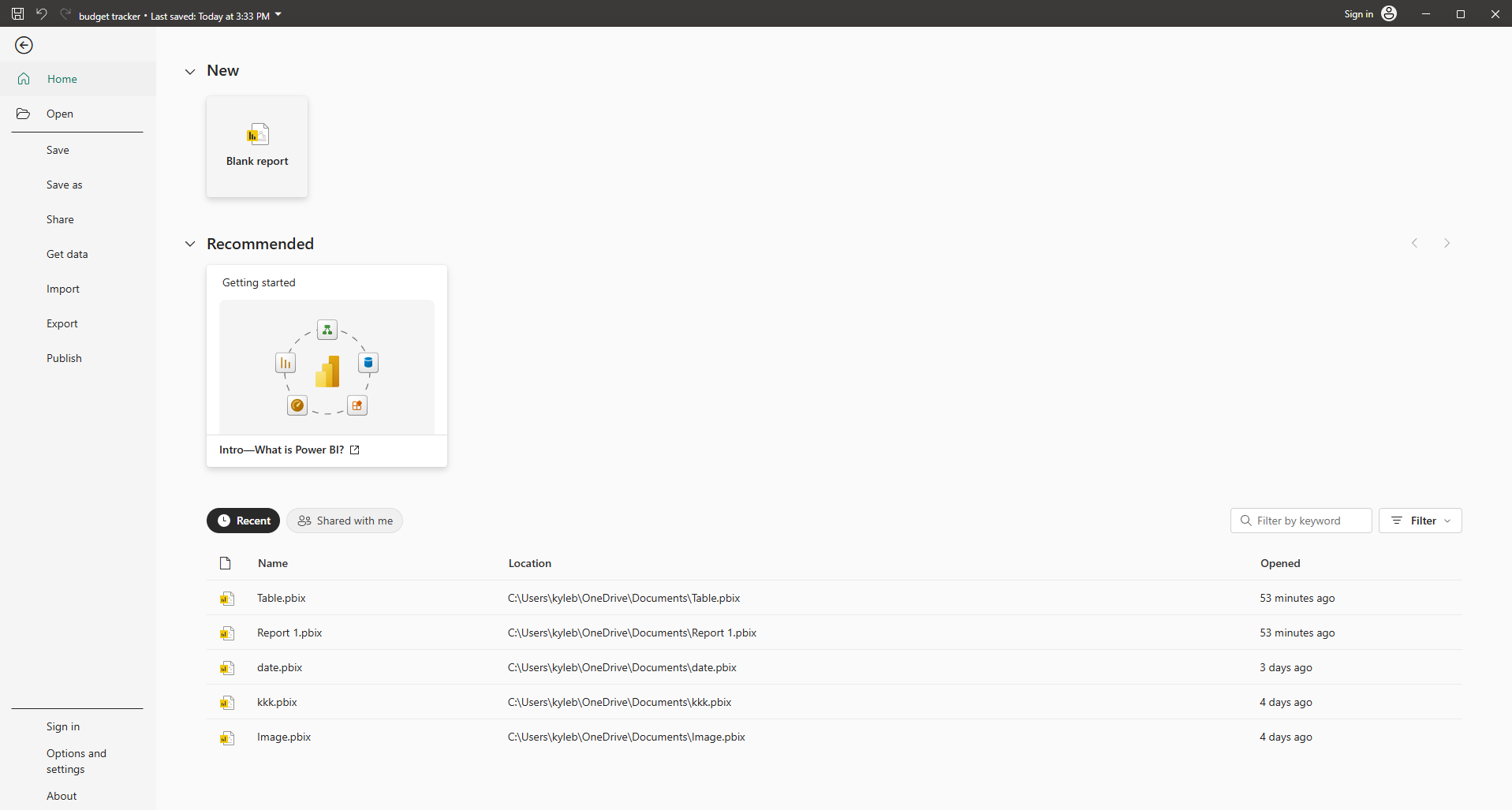The width and height of the screenshot is (1512, 810).
Task: Click the location path of Report 1.pbix
Action: (x=632, y=633)
